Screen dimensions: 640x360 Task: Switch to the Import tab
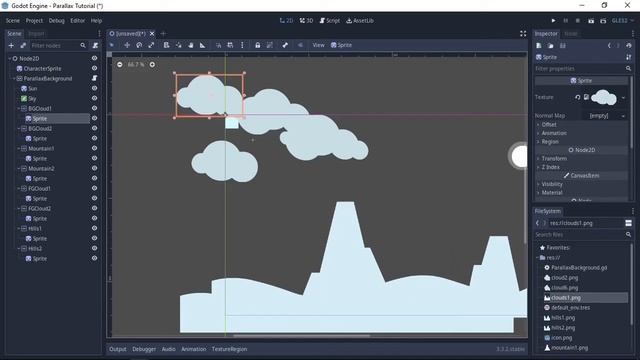click(x=36, y=33)
